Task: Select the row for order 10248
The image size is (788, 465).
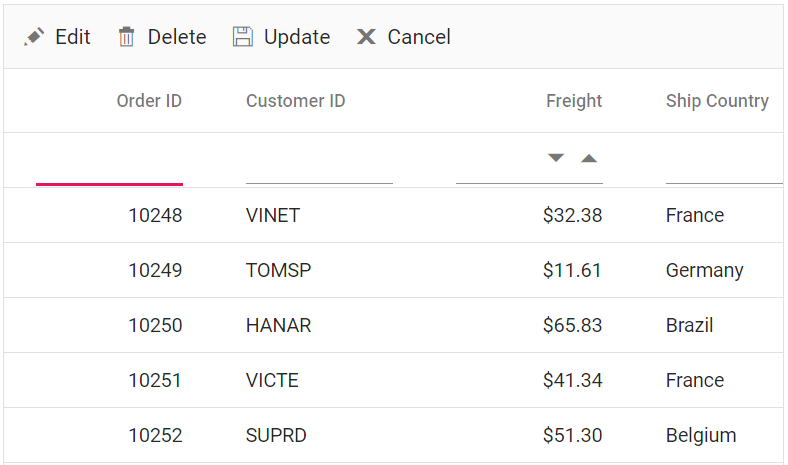Action: pos(155,215)
